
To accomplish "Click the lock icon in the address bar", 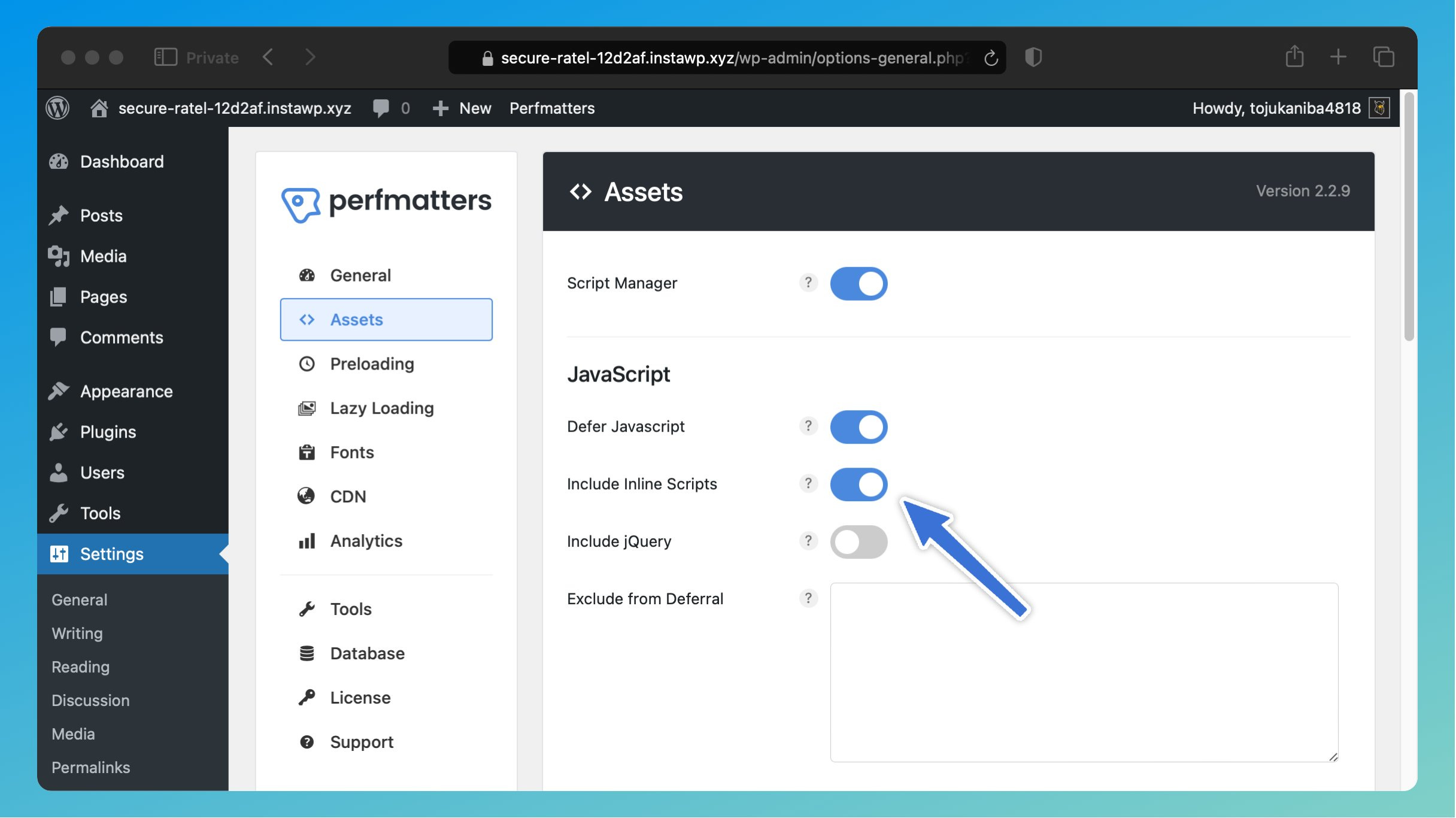I will pos(487,58).
